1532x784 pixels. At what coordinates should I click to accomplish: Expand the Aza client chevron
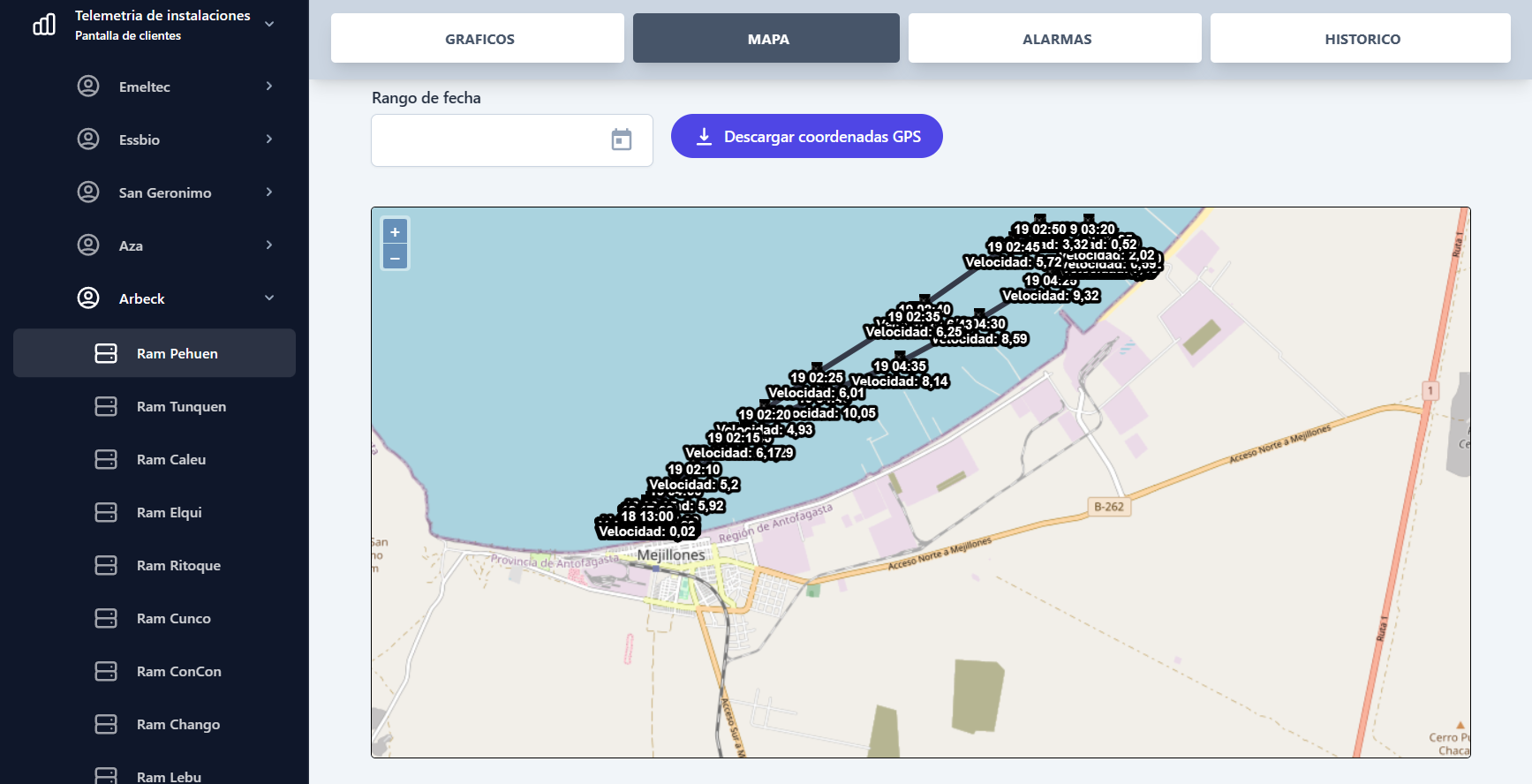pos(269,245)
